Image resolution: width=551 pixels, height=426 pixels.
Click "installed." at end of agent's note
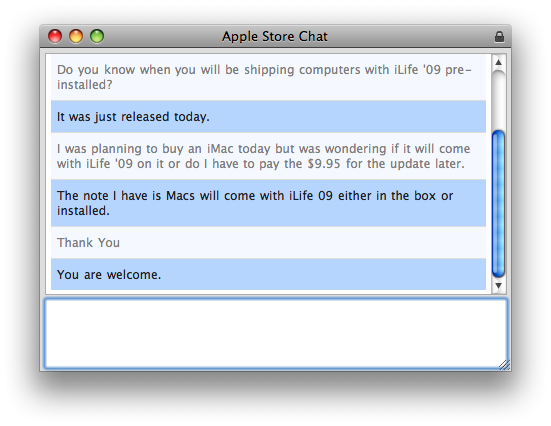click(83, 211)
